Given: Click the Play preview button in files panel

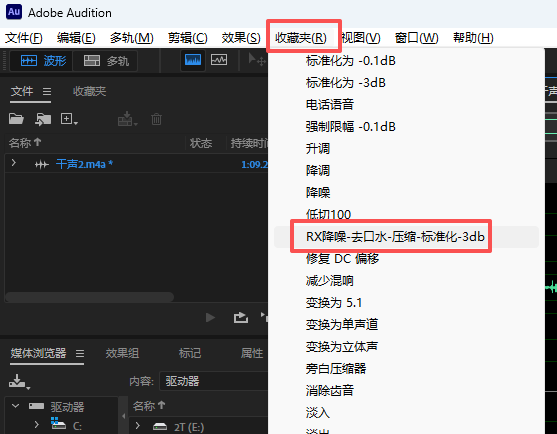Looking at the screenshot, I should coord(210,317).
